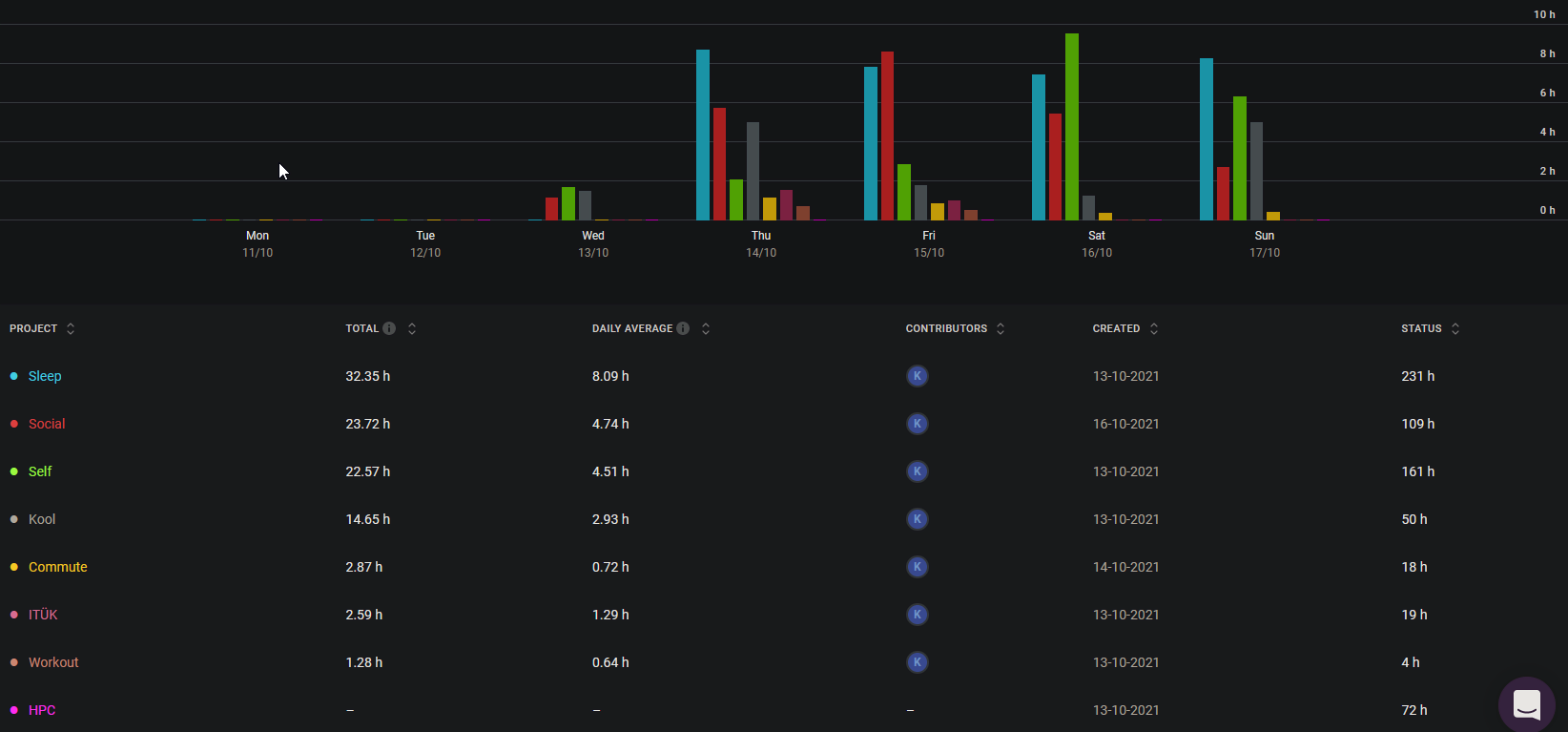
Task: Click the green Self bar on Wednesday
Action: click(x=568, y=203)
